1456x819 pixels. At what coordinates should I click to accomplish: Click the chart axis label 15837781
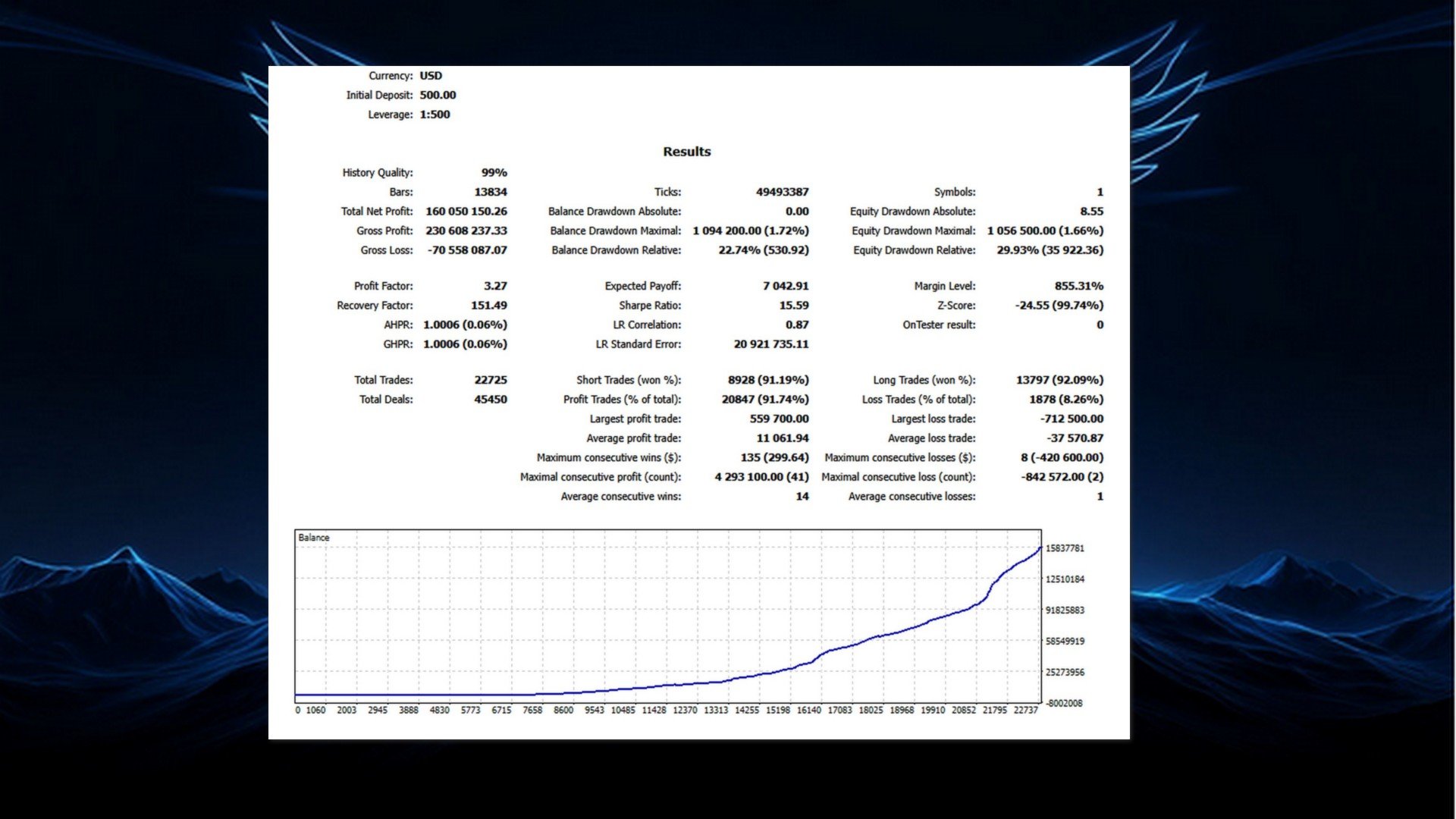[x=1065, y=548]
